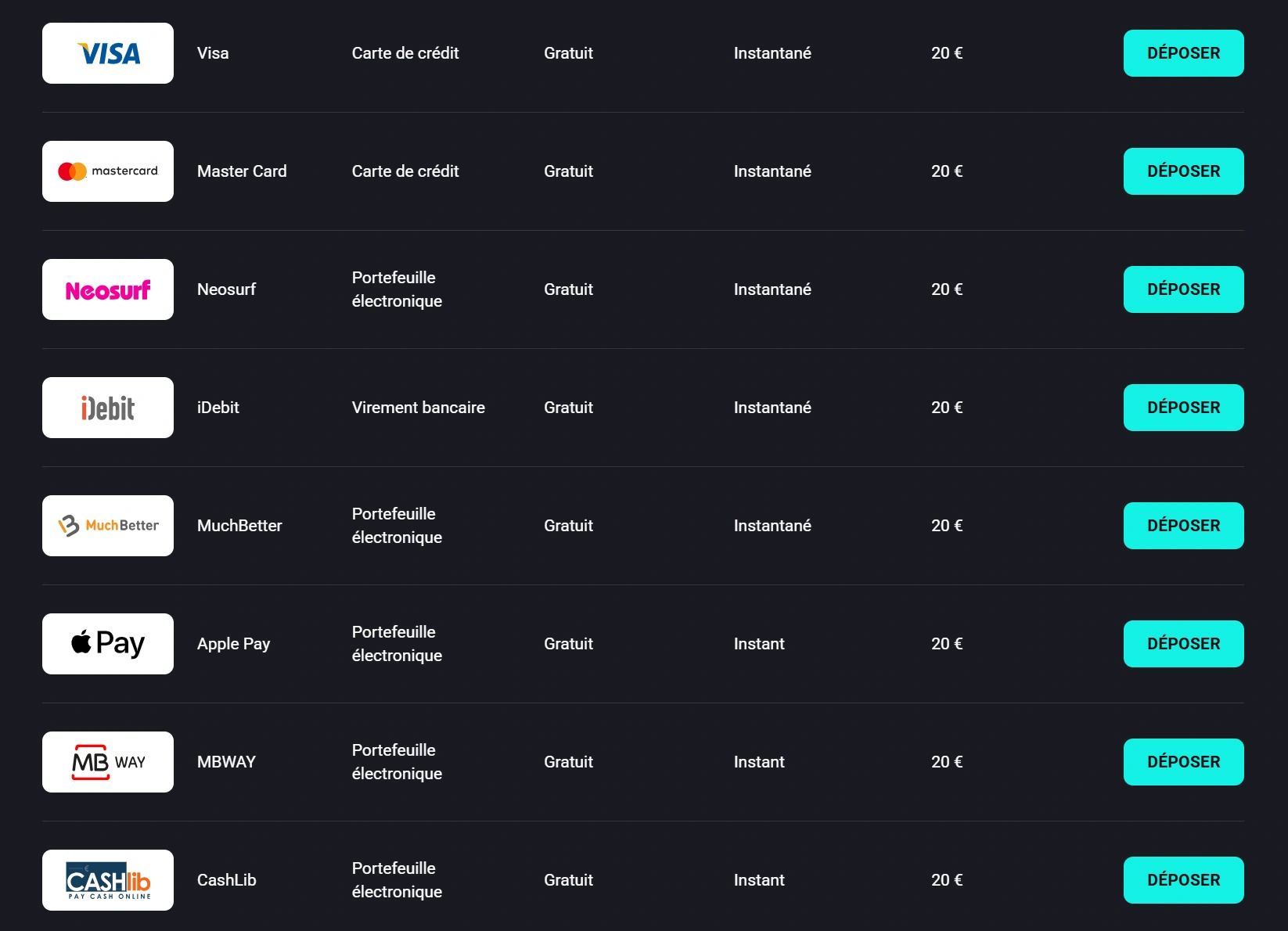Click DÉPOSER for CashLib
The image size is (1288, 931).
[1183, 880]
